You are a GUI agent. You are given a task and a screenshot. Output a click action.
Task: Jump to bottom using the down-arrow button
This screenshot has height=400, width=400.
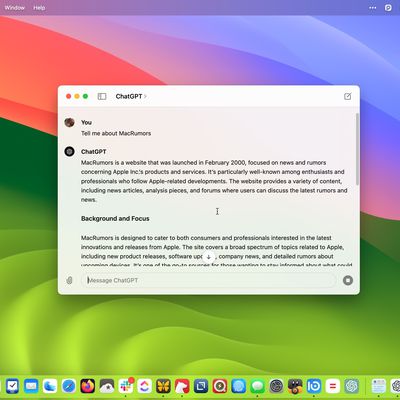click(209, 257)
